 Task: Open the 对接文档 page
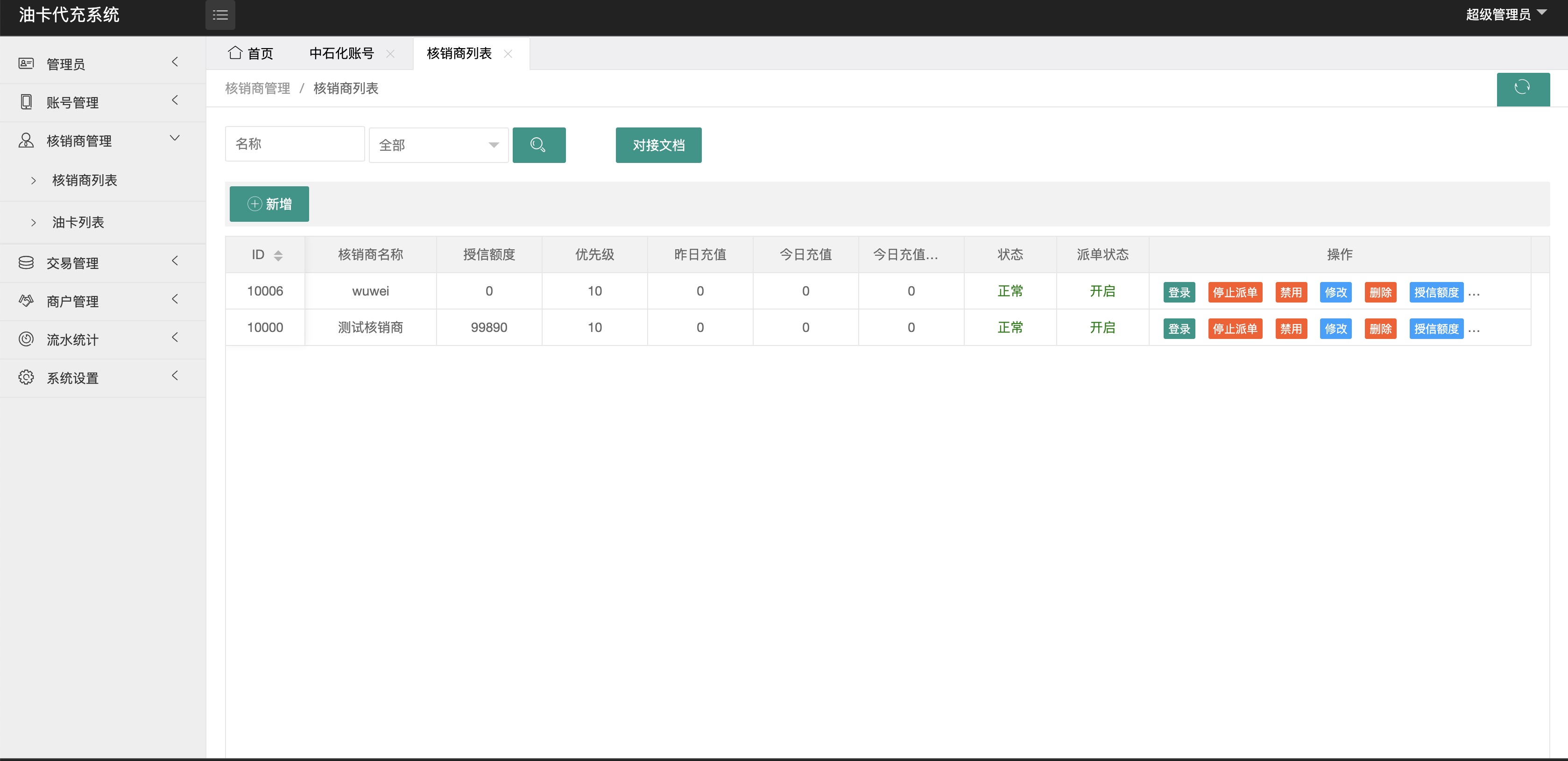pyautogui.click(x=658, y=145)
